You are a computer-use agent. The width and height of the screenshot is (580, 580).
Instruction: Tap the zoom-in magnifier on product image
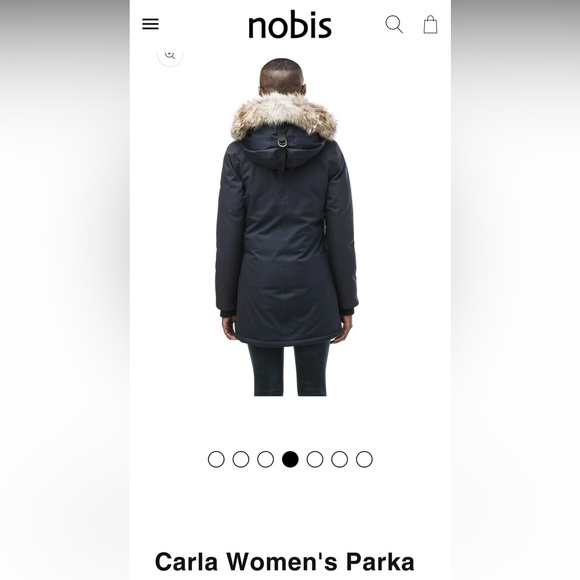pos(170,55)
